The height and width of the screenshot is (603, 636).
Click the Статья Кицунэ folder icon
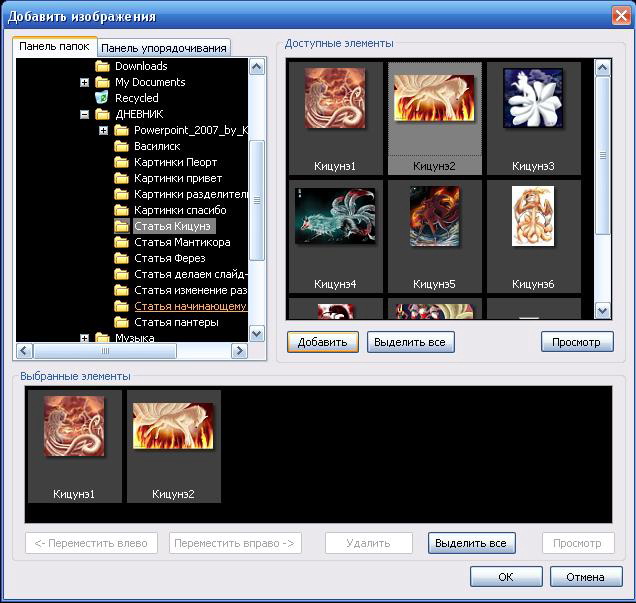pyautogui.click(x=121, y=226)
